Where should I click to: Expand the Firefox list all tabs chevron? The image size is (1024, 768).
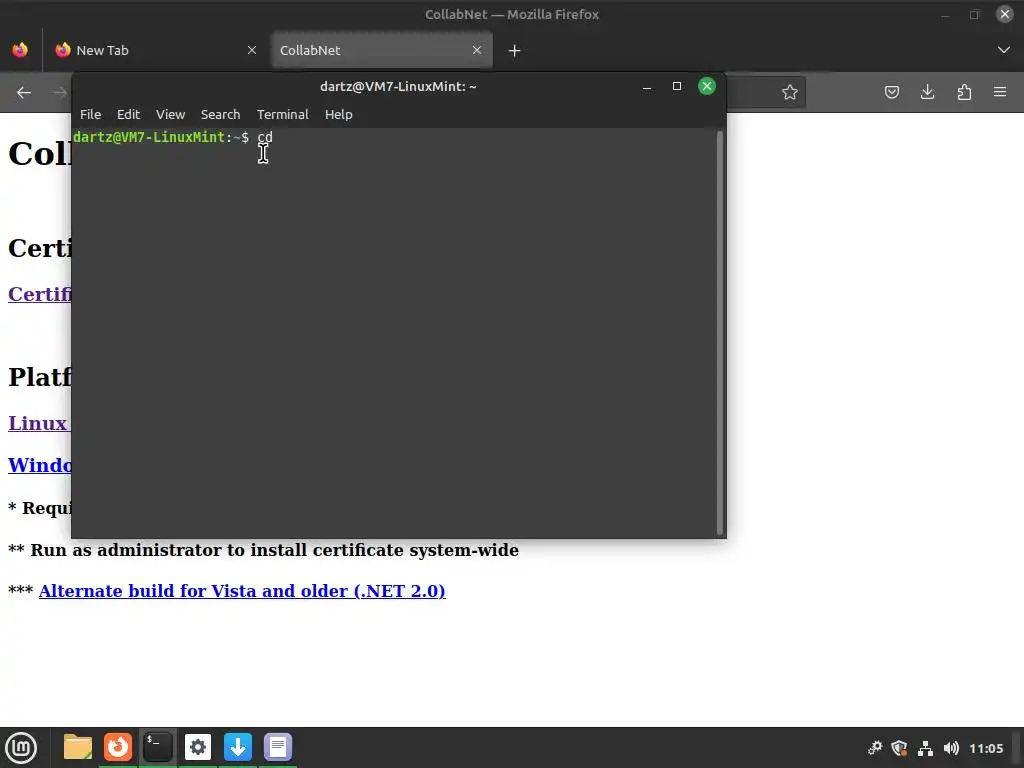[x=1004, y=50]
